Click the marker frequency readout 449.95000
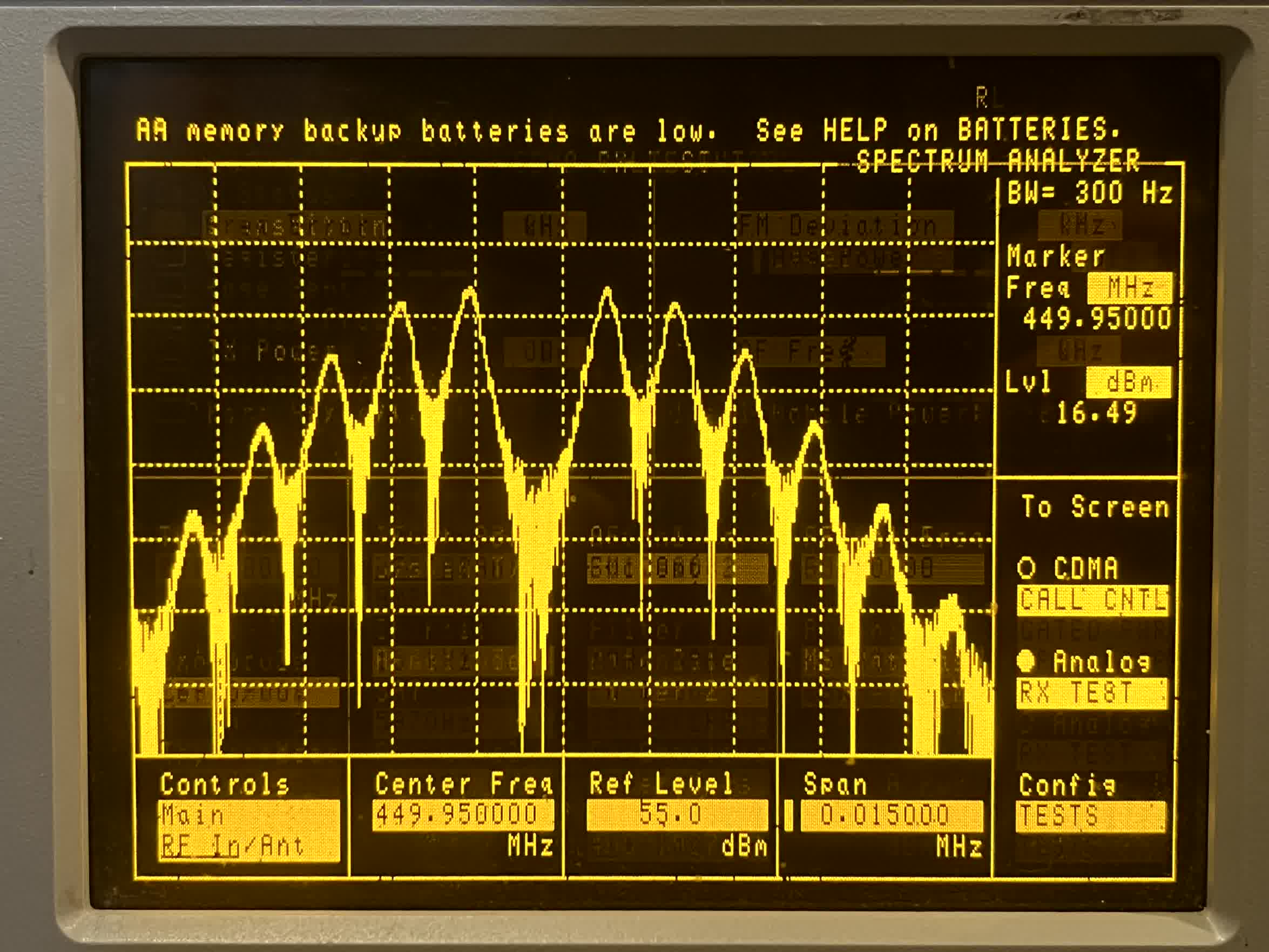The width and height of the screenshot is (1269, 952). click(x=1096, y=319)
